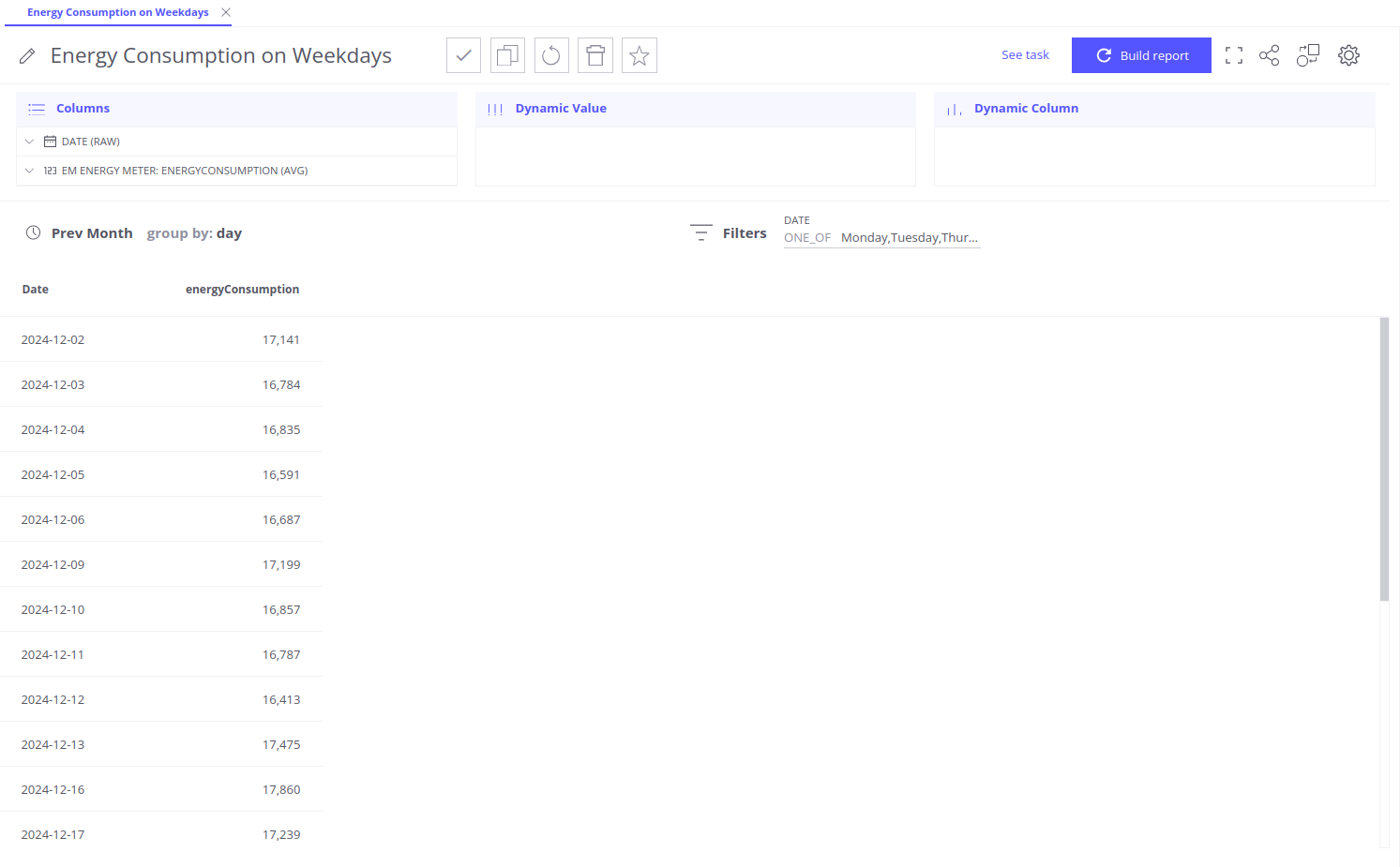Close the Energy Consumption on Weekdays tab
Viewport: 1400px width, 867px height.
(x=226, y=12)
